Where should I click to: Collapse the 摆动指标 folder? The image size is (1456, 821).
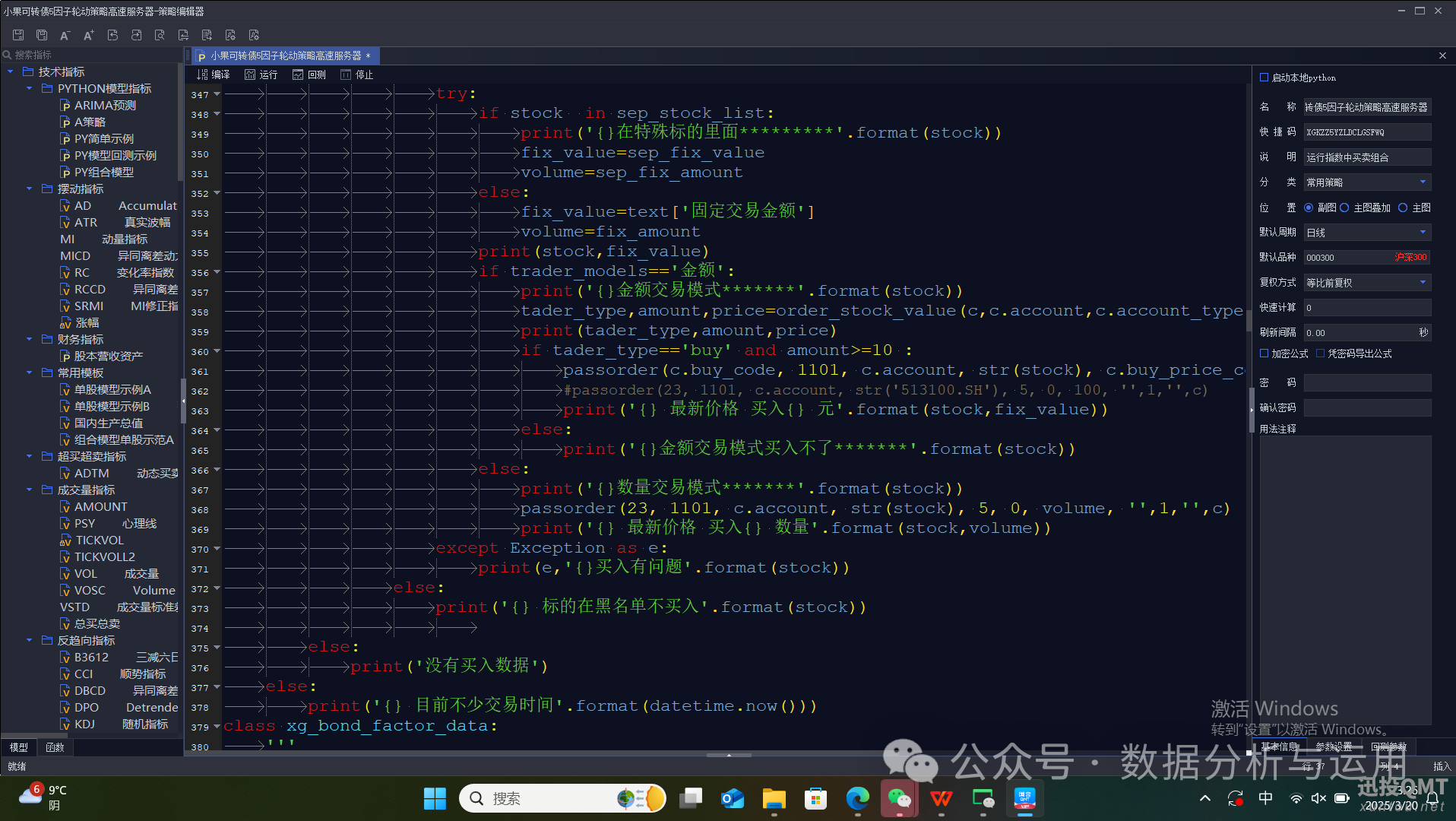click(x=30, y=189)
